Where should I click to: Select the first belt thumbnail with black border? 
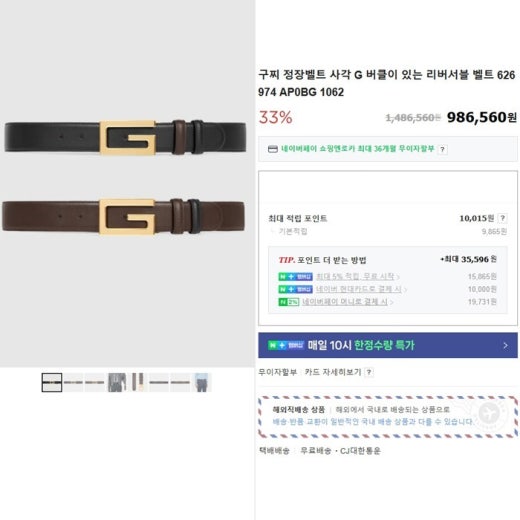[x=52, y=382]
